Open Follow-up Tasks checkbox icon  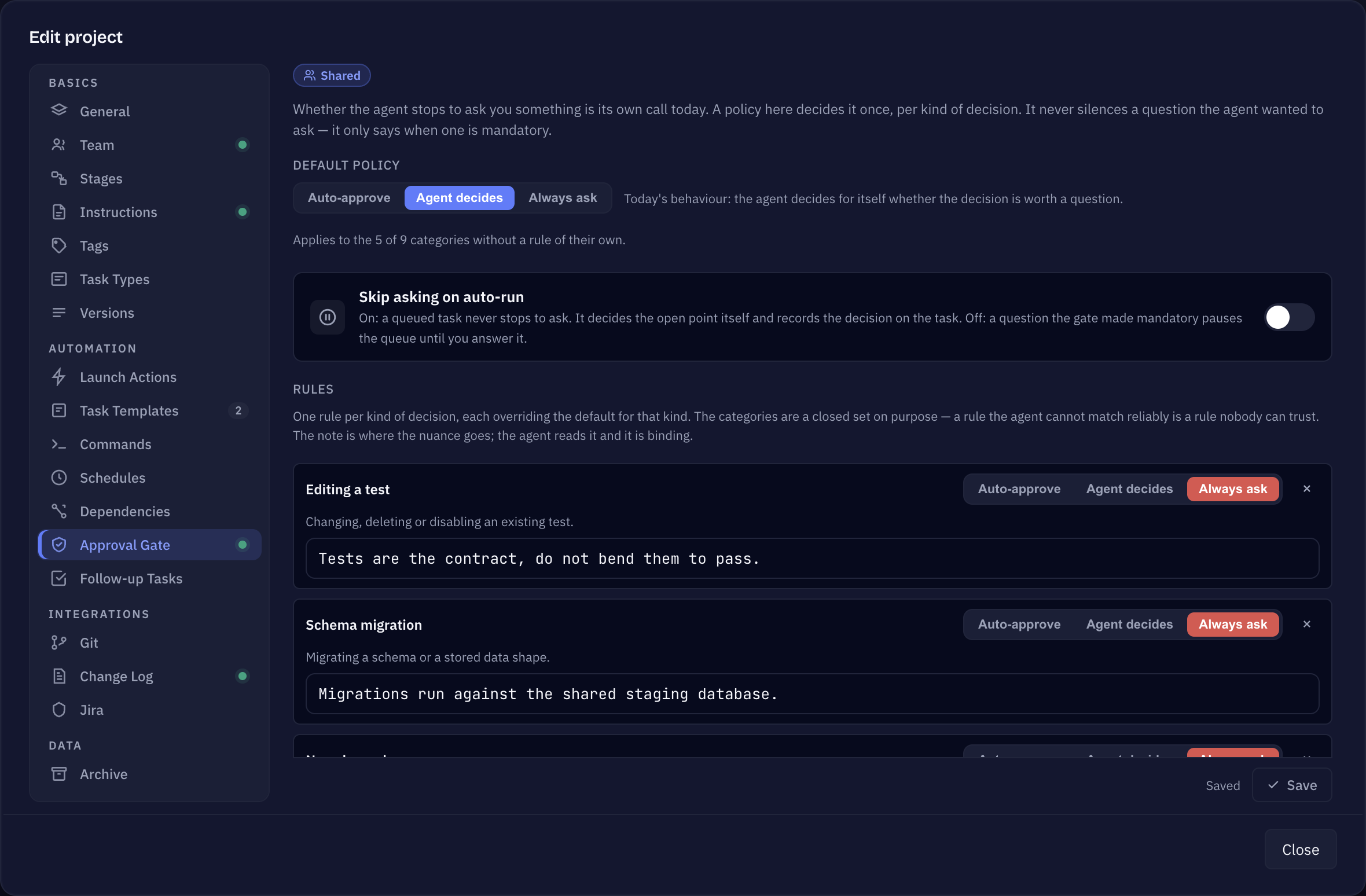[59, 578]
